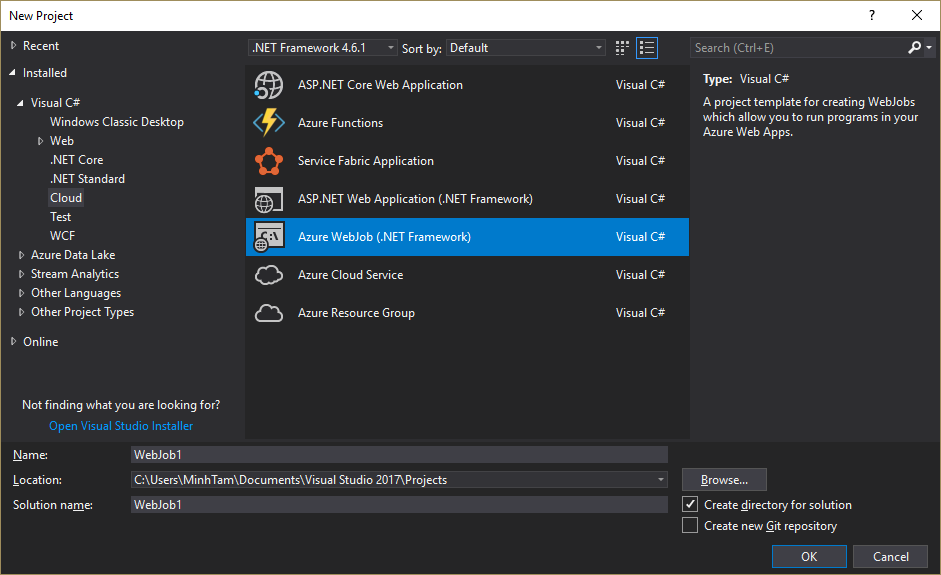Click the Azure Functions lightning bolt icon

click(268, 123)
